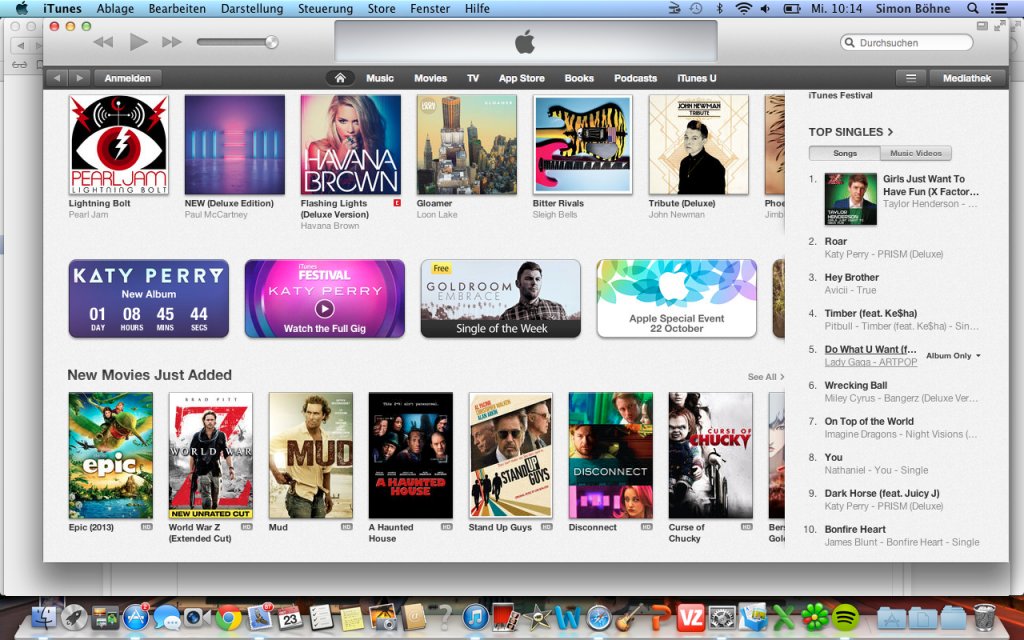Image resolution: width=1024 pixels, height=640 pixels.
Task: Open the Store menu in menu bar
Action: pos(381,8)
